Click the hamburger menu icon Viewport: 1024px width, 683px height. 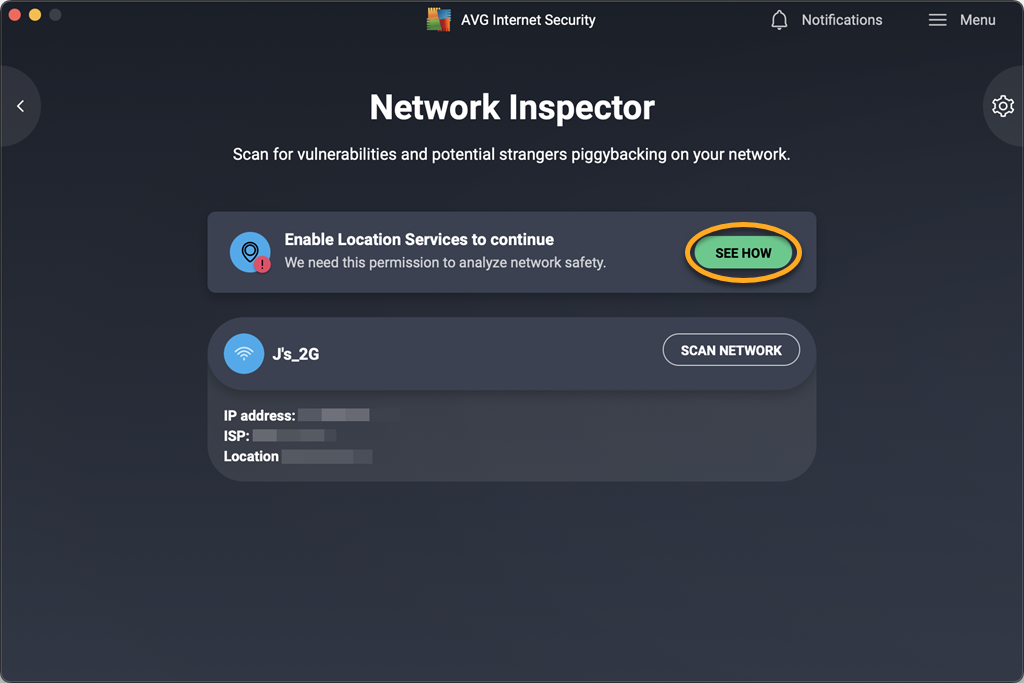[x=937, y=20]
